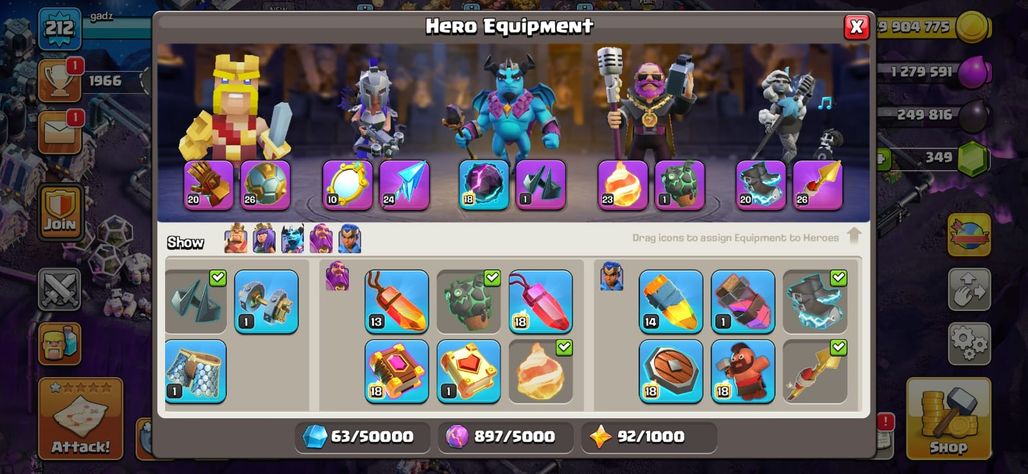Select the level 20 Barbarian King gauntlet equipment
Viewport: 1028px width, 474px height.
point(208,185)
